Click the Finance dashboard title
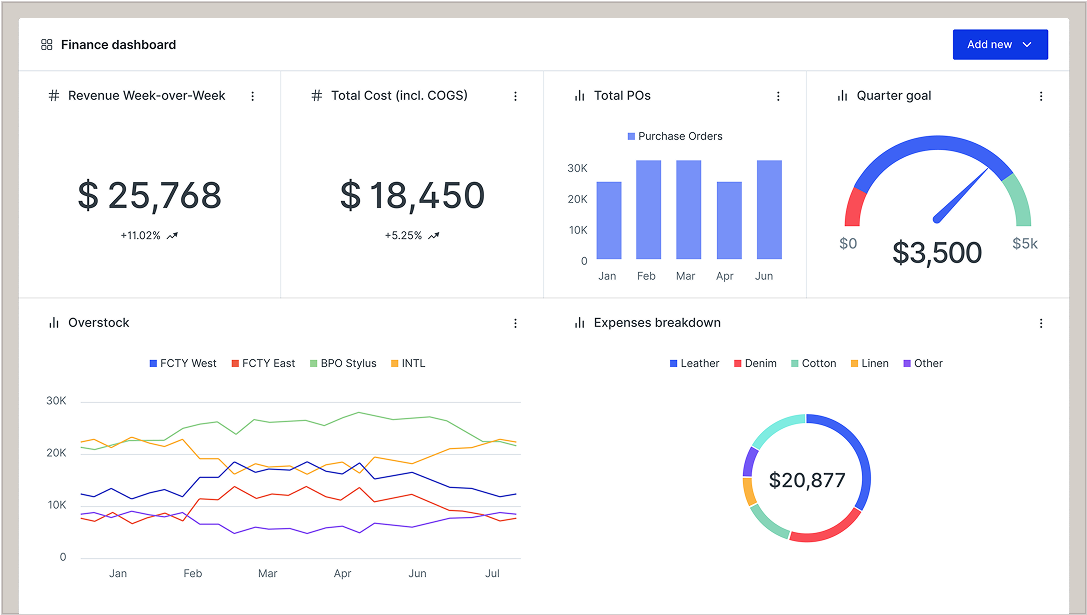This screenshot has height=615, width=1087. tap(118, 45)
